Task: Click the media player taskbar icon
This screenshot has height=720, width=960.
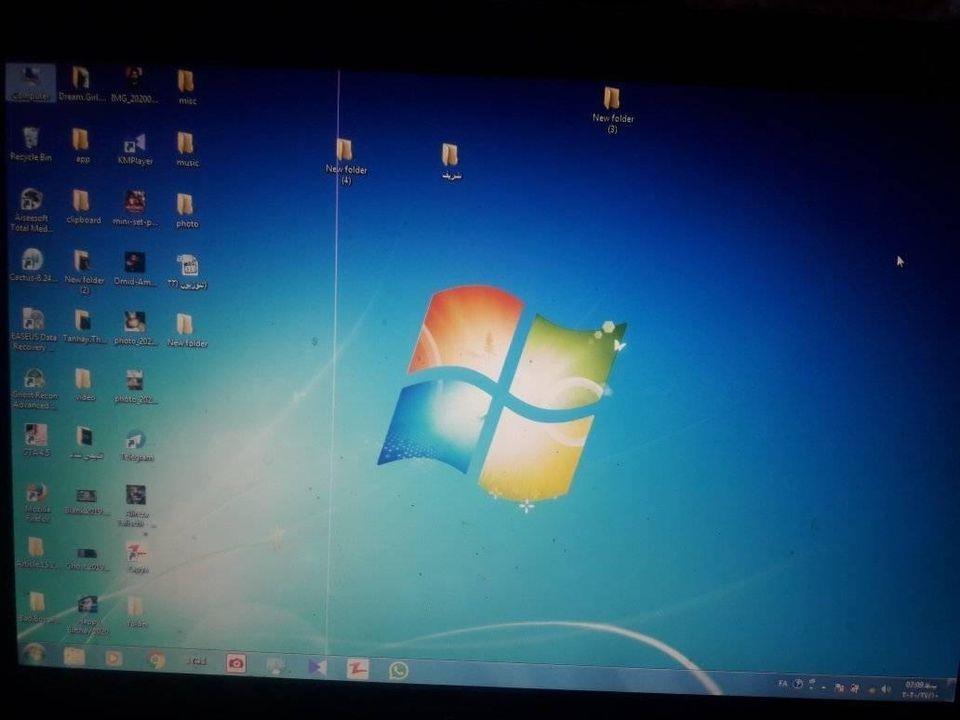Action: pyautogui.click(x=113, y=658)
